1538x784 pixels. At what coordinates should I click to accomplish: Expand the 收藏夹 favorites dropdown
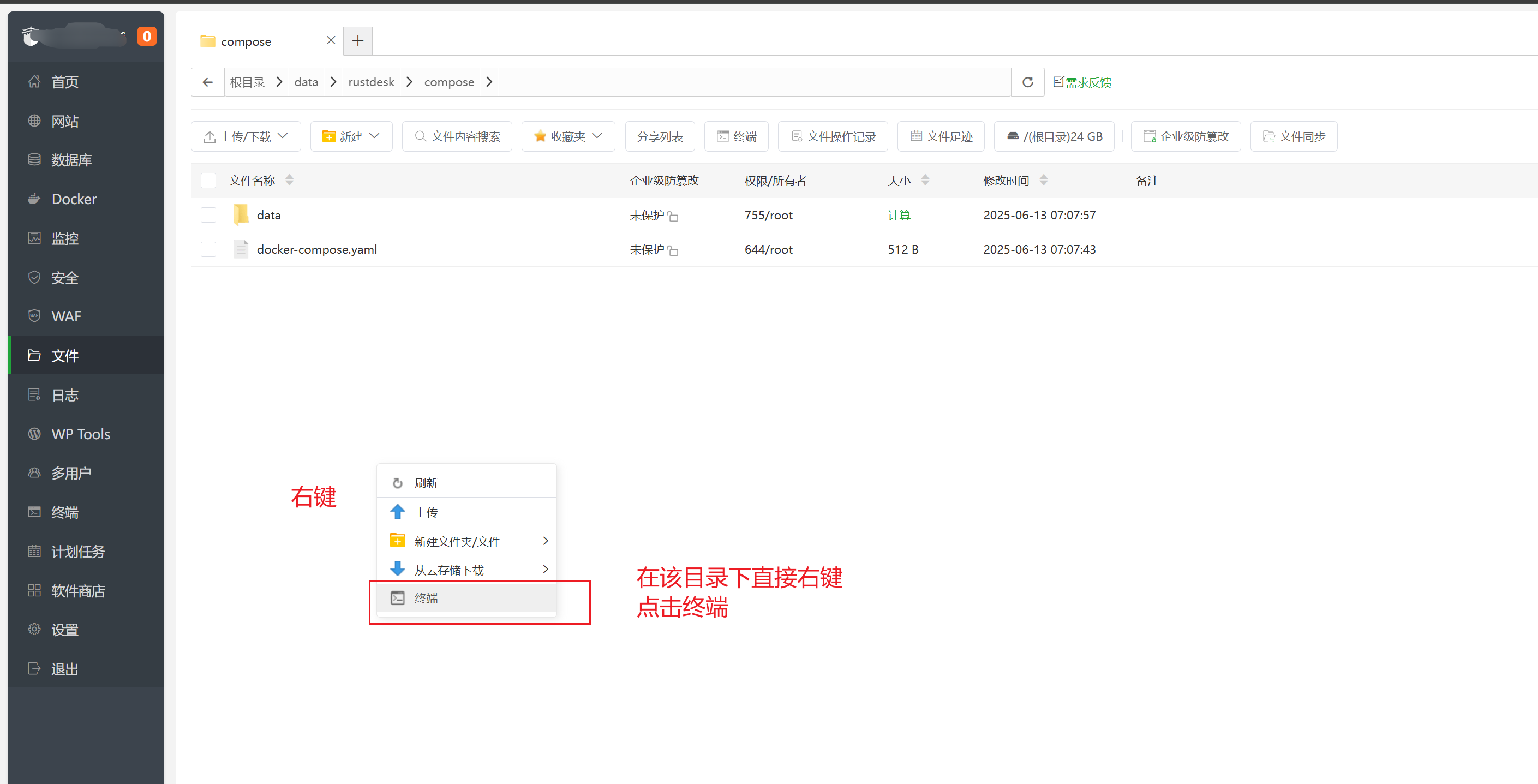(x=568, y=137)
